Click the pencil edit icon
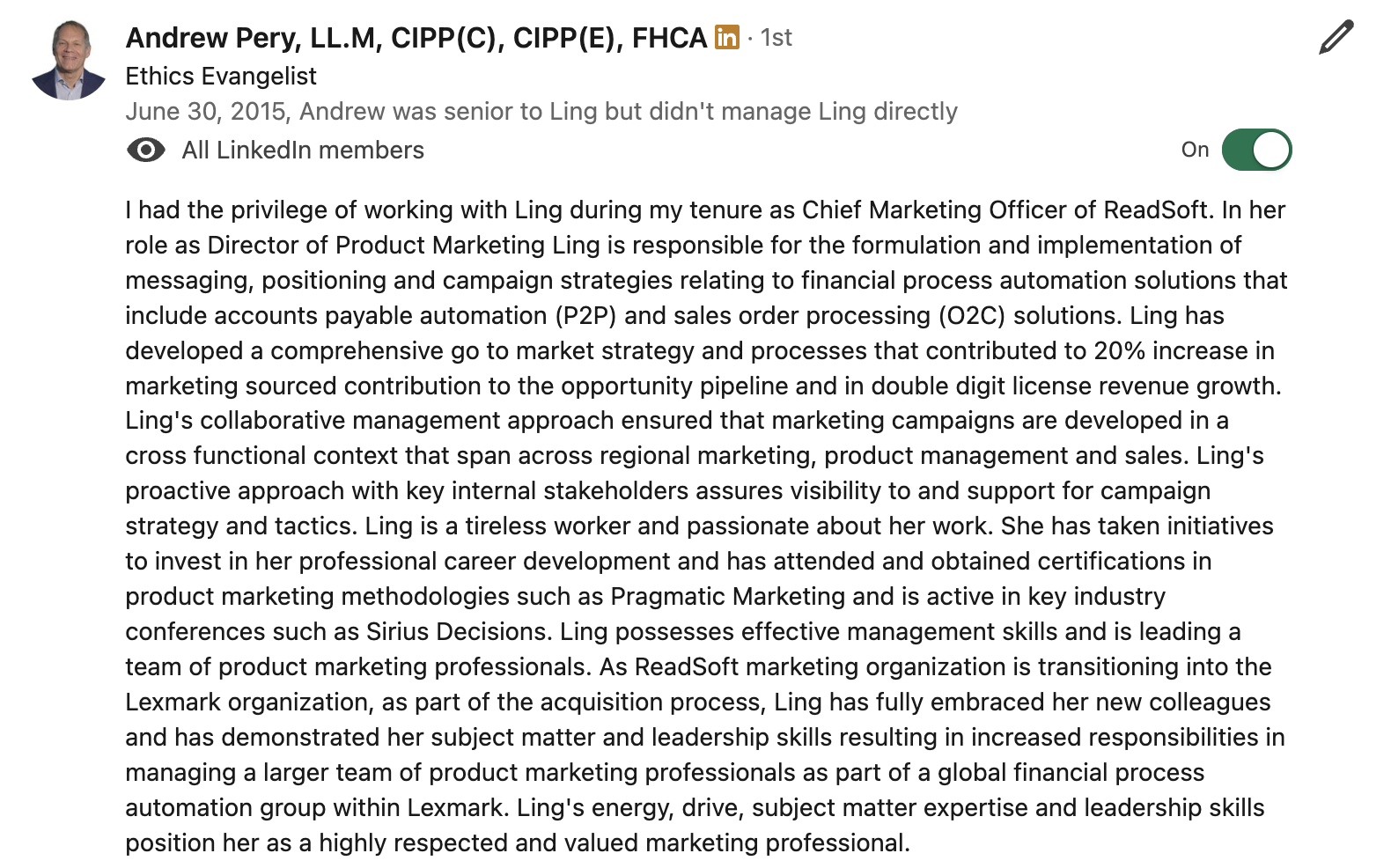Image resolution: width=1391 pixels, height=868 pixels. click(x=1336, y=39)
